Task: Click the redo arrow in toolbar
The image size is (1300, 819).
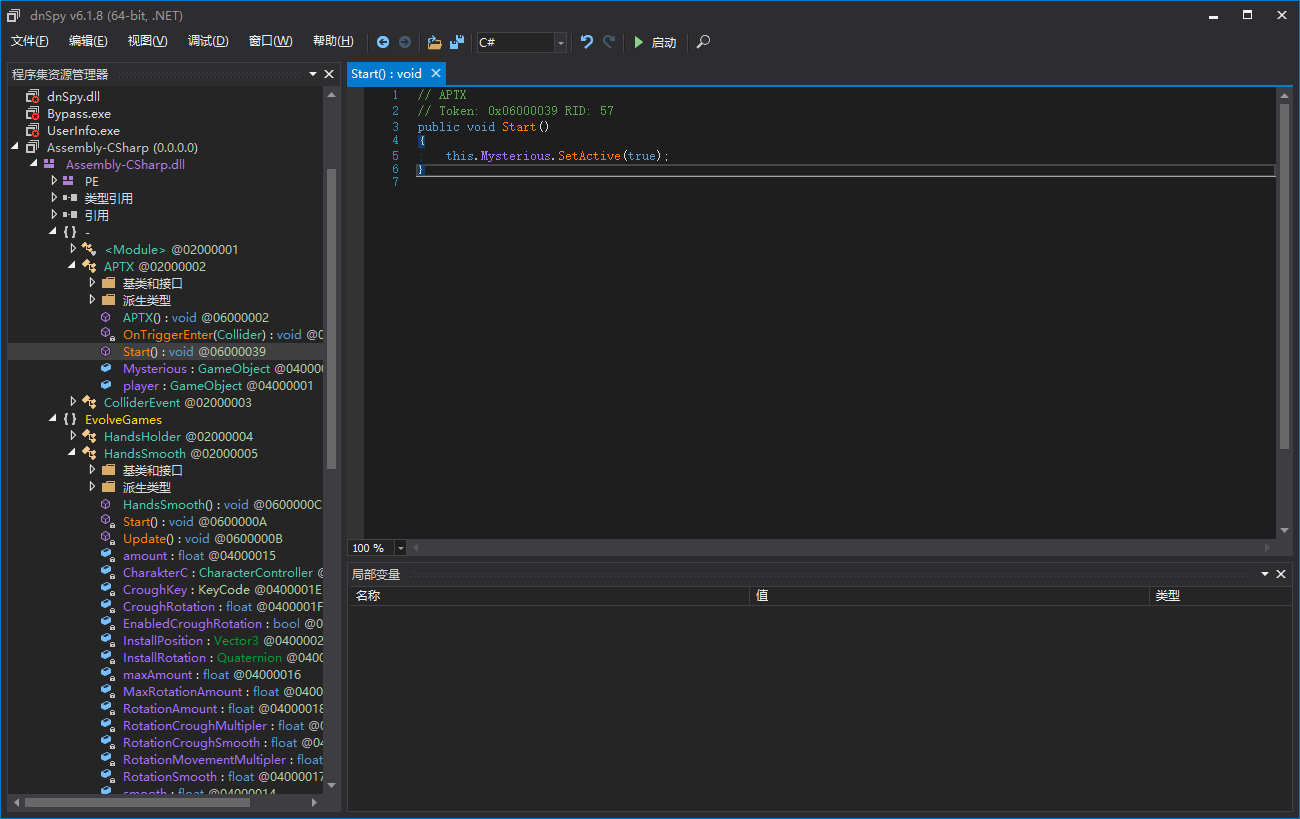Action: click(609, 42)
